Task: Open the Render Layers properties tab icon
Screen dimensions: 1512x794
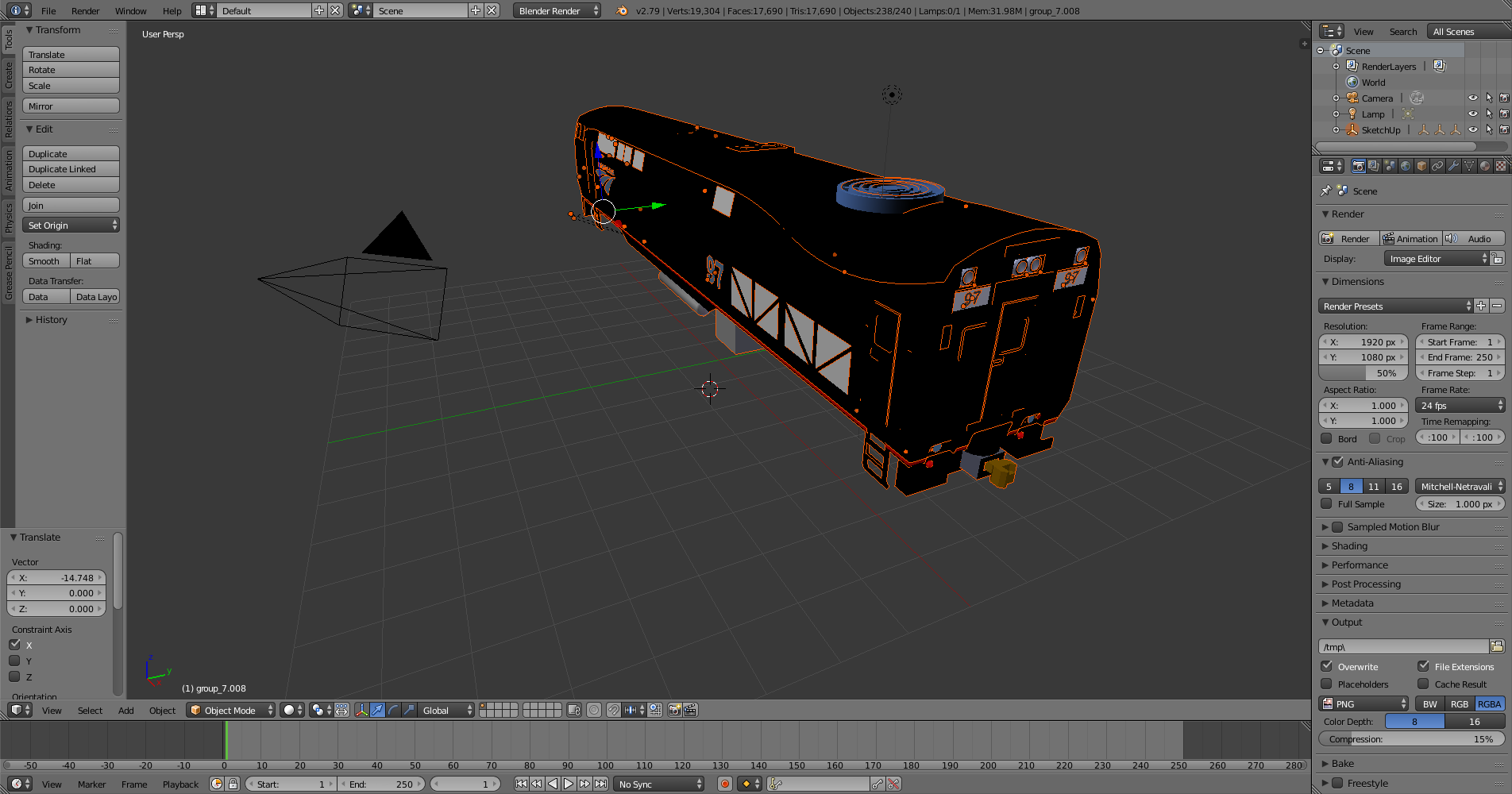Action: 1374,166
